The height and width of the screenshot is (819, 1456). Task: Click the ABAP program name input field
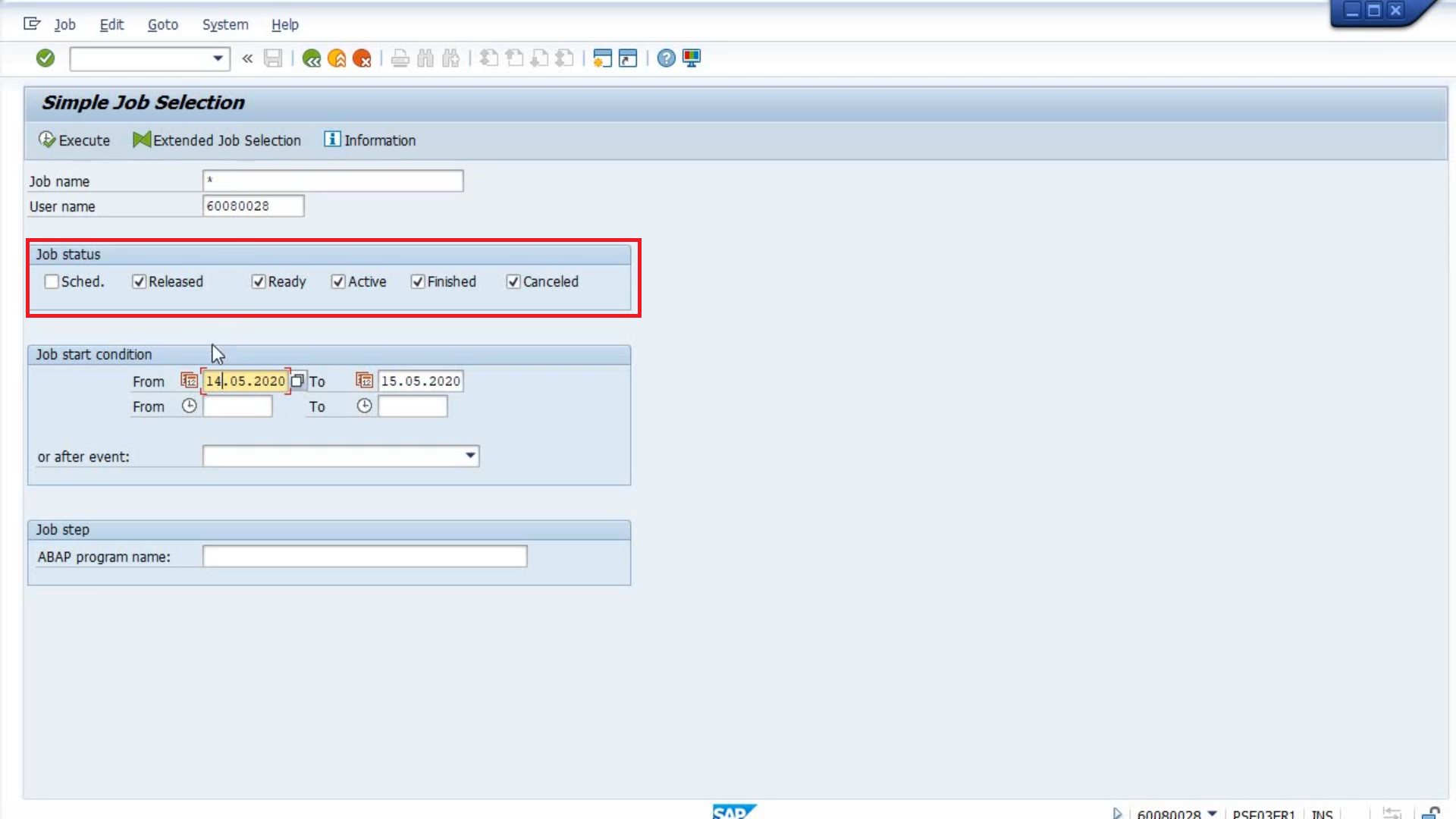(364, 557)
